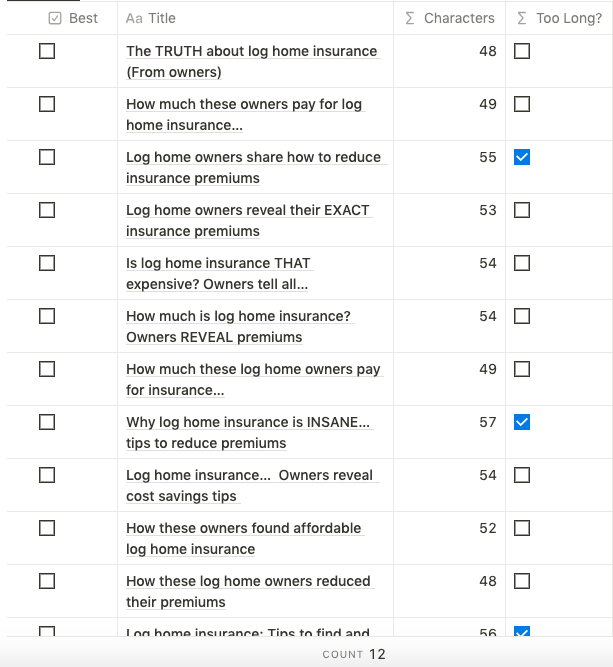Click the sigma icon beside Characters

(410, 18)
